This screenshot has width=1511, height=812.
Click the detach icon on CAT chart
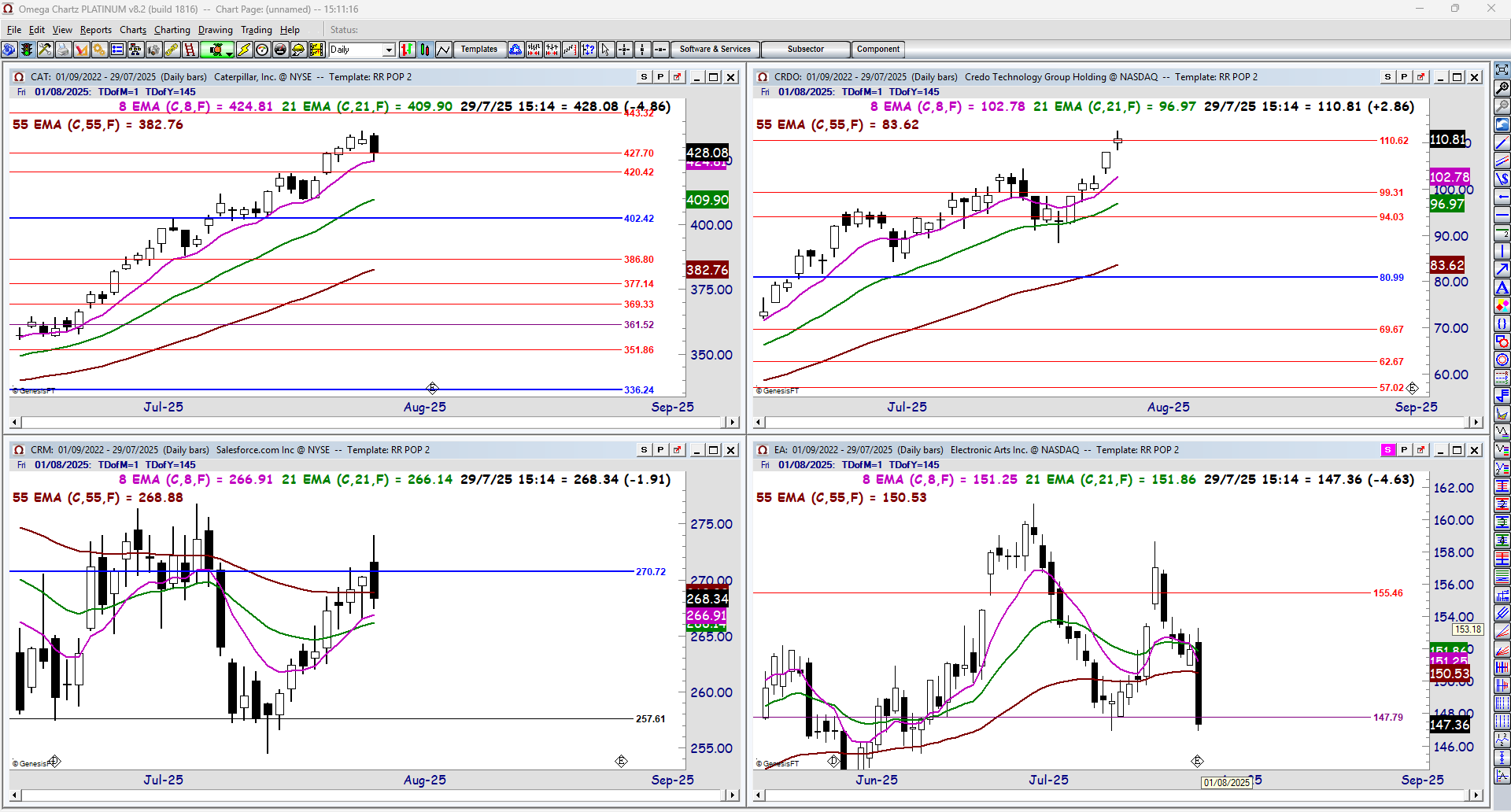click(677, 77)
